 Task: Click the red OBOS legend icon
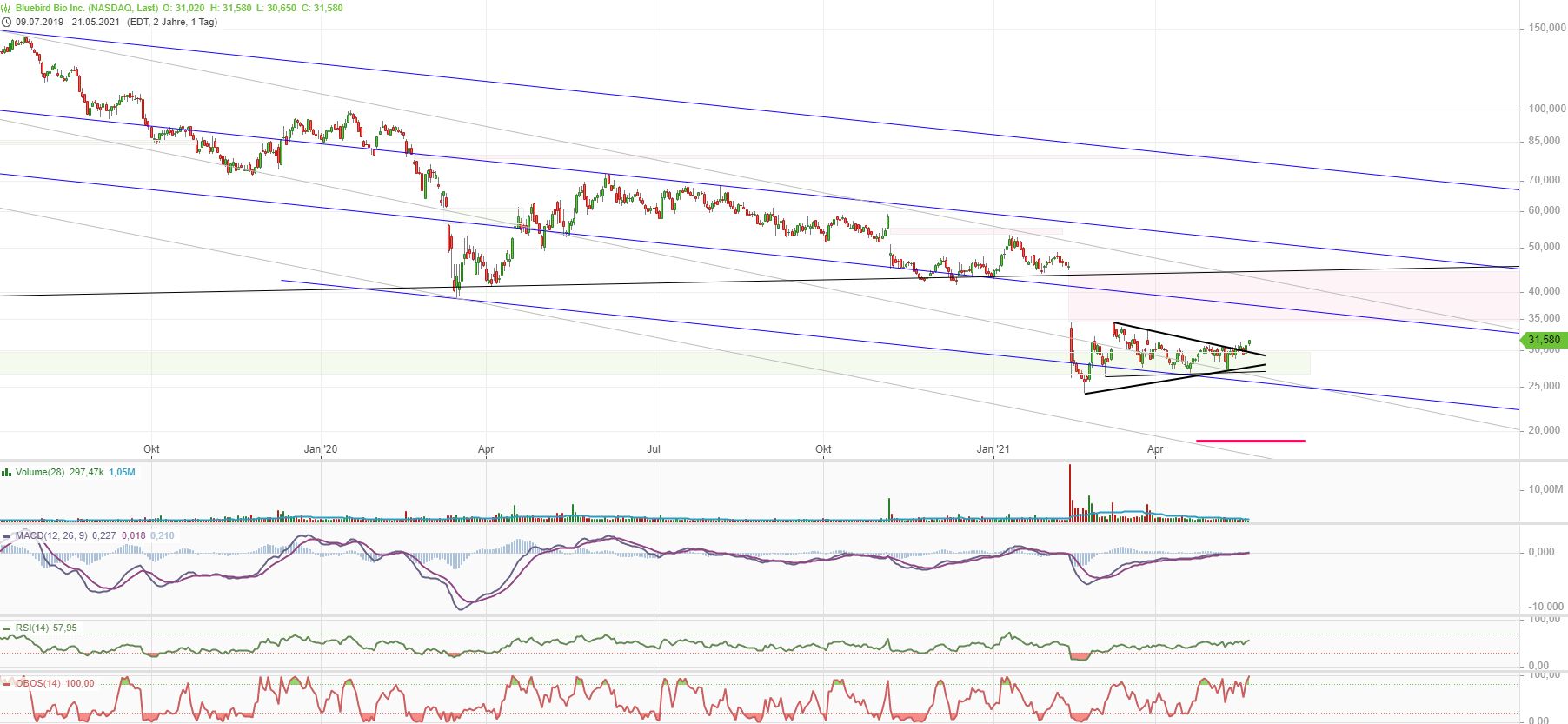(7, 683)
